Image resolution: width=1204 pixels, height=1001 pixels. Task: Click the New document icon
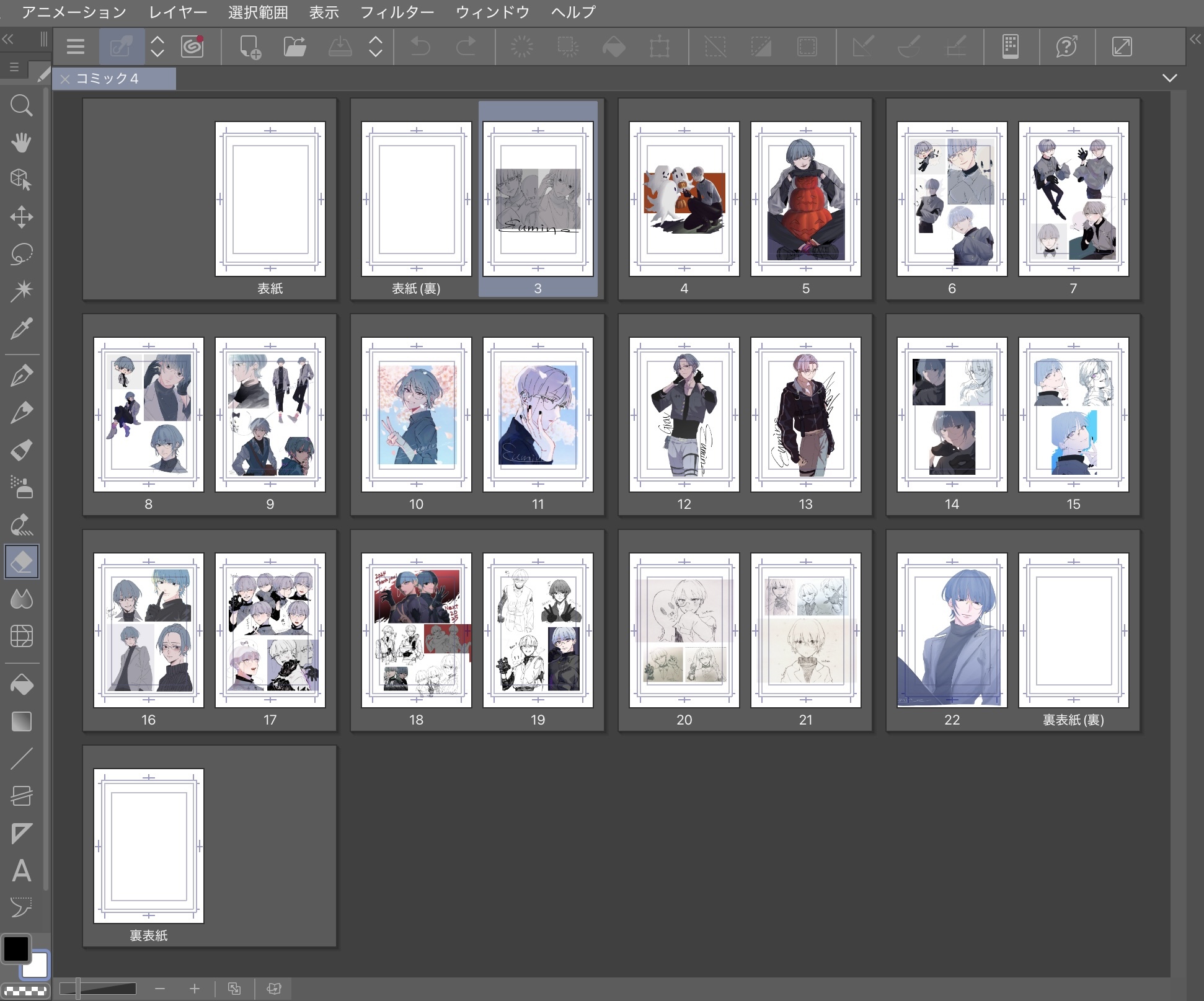[x=250, y=46]
